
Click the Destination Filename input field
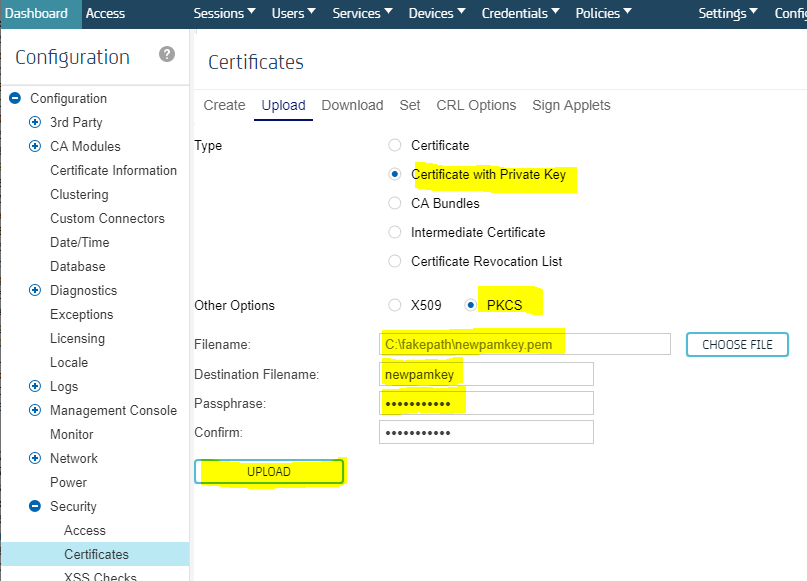coord(486,374)
